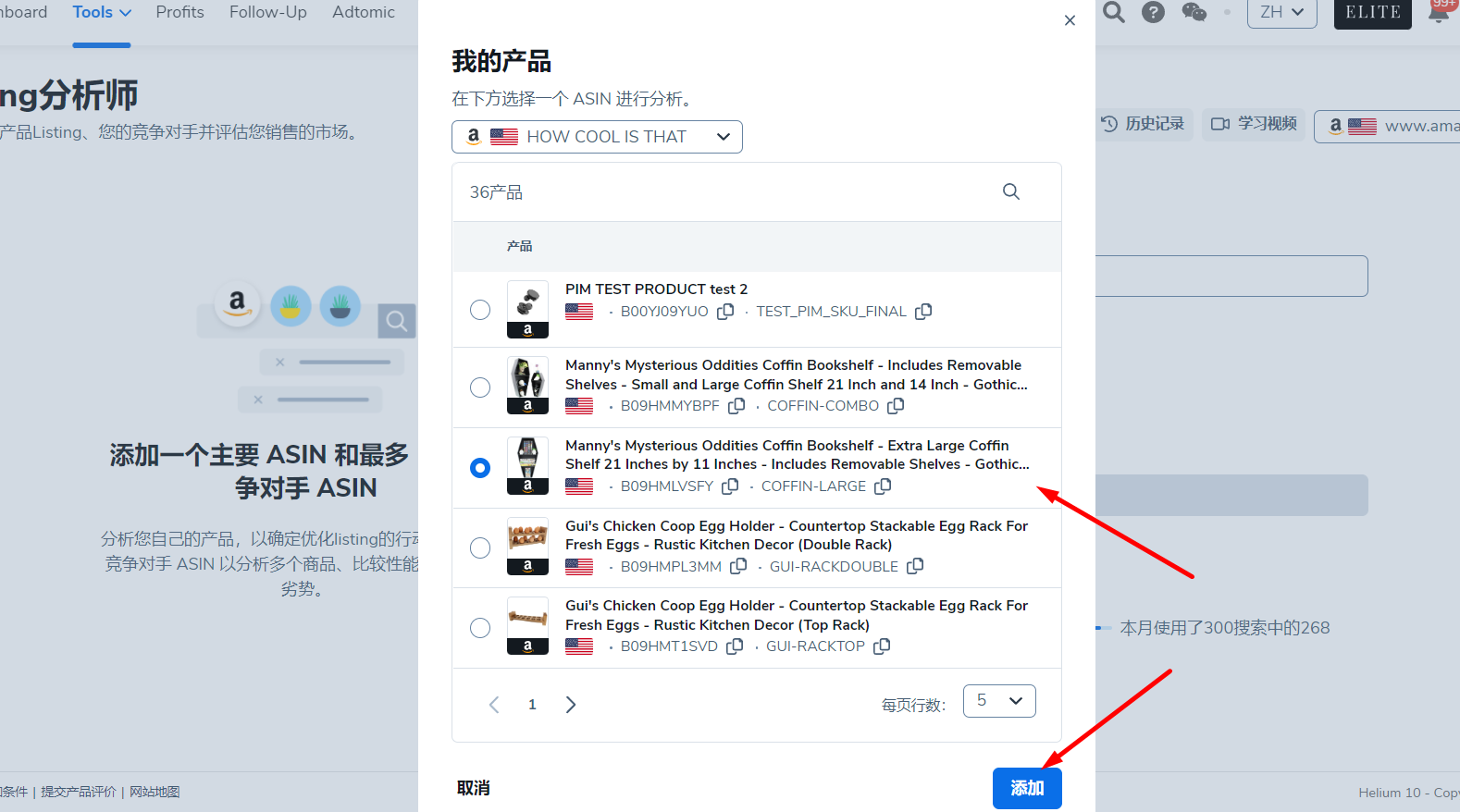Image resolution: width=1460 pixels, height=812 pixels.
Task: Click 取消 to cancel
Action: 473,788
